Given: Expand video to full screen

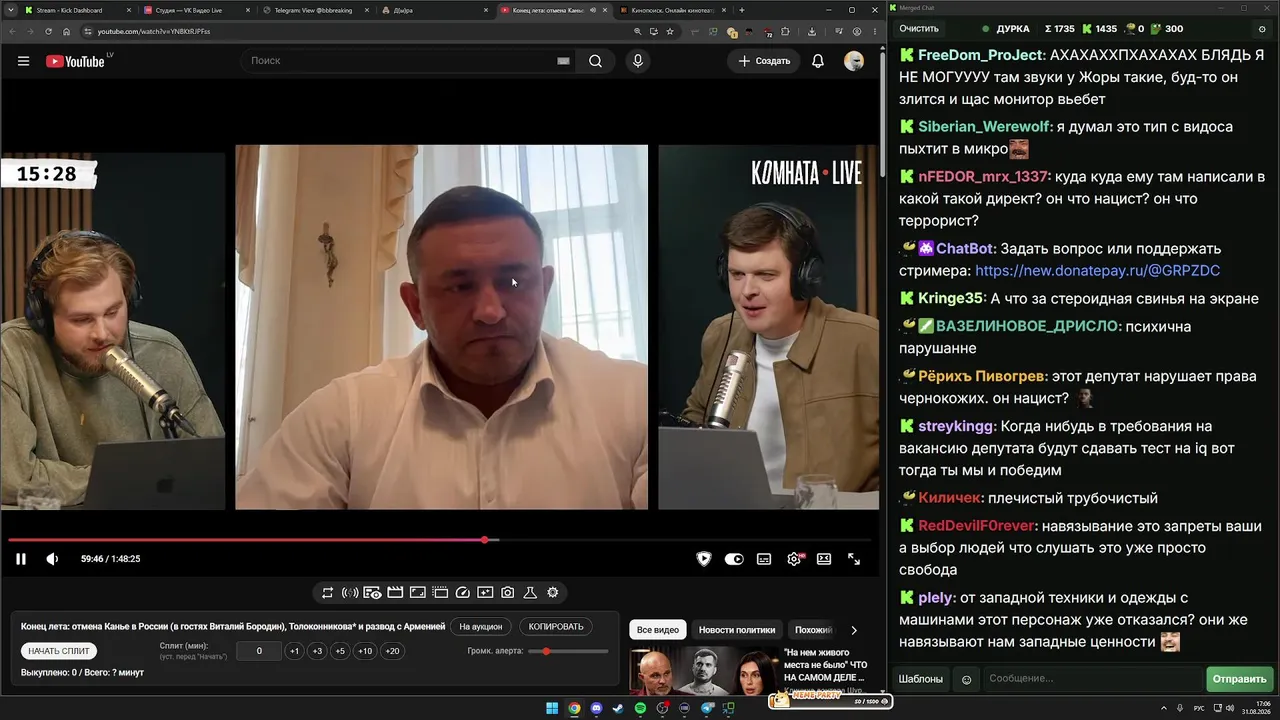Looking at the screenshot, I should click(854, 559).
